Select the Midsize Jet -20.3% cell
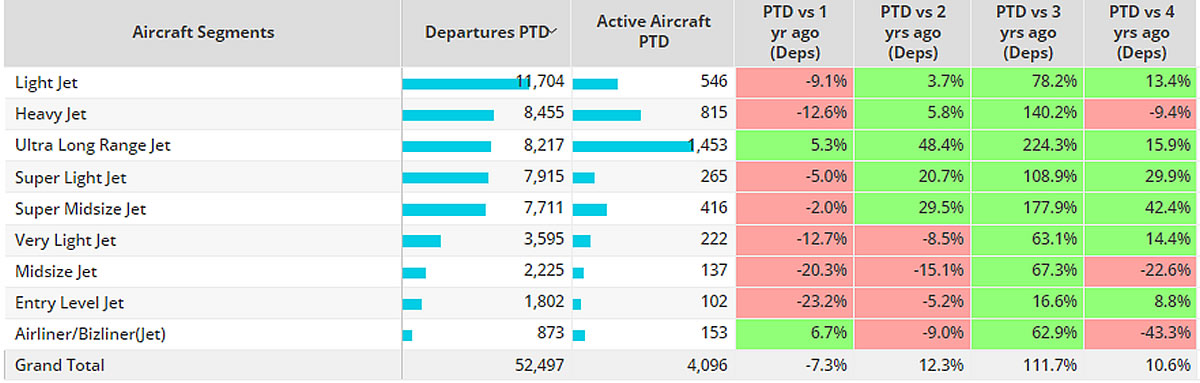Screen dimensions: 1200x383 [793, 271]
